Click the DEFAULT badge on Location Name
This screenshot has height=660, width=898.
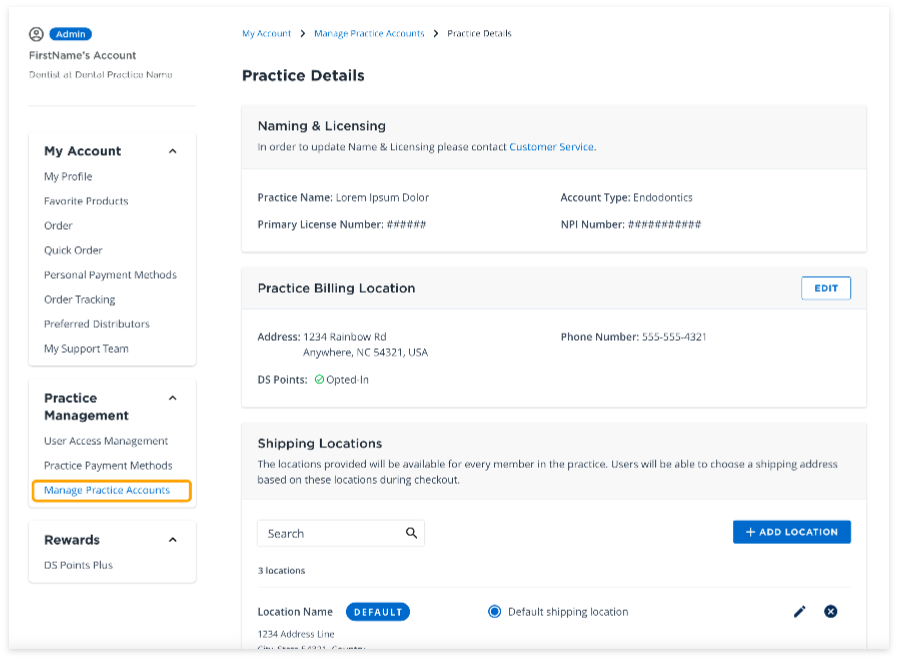(378, 612)
